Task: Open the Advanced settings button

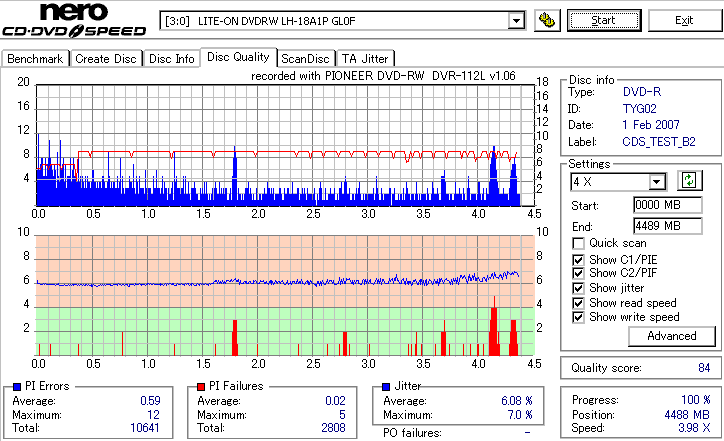Action: (672, 336)
